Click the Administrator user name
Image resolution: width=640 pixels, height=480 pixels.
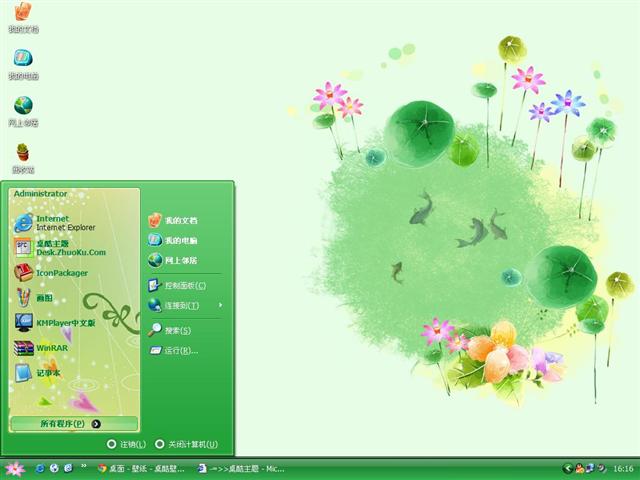coord(40,193)
